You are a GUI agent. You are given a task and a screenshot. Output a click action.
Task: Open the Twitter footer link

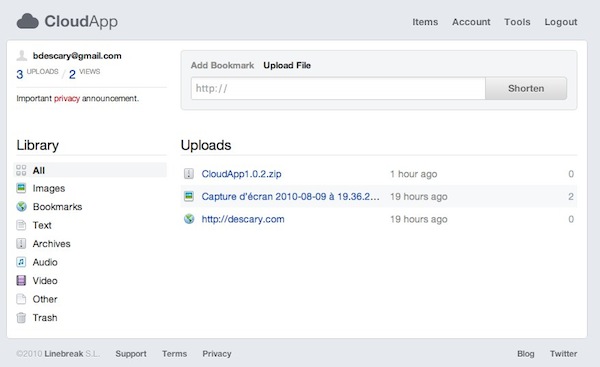pos(564,354)
